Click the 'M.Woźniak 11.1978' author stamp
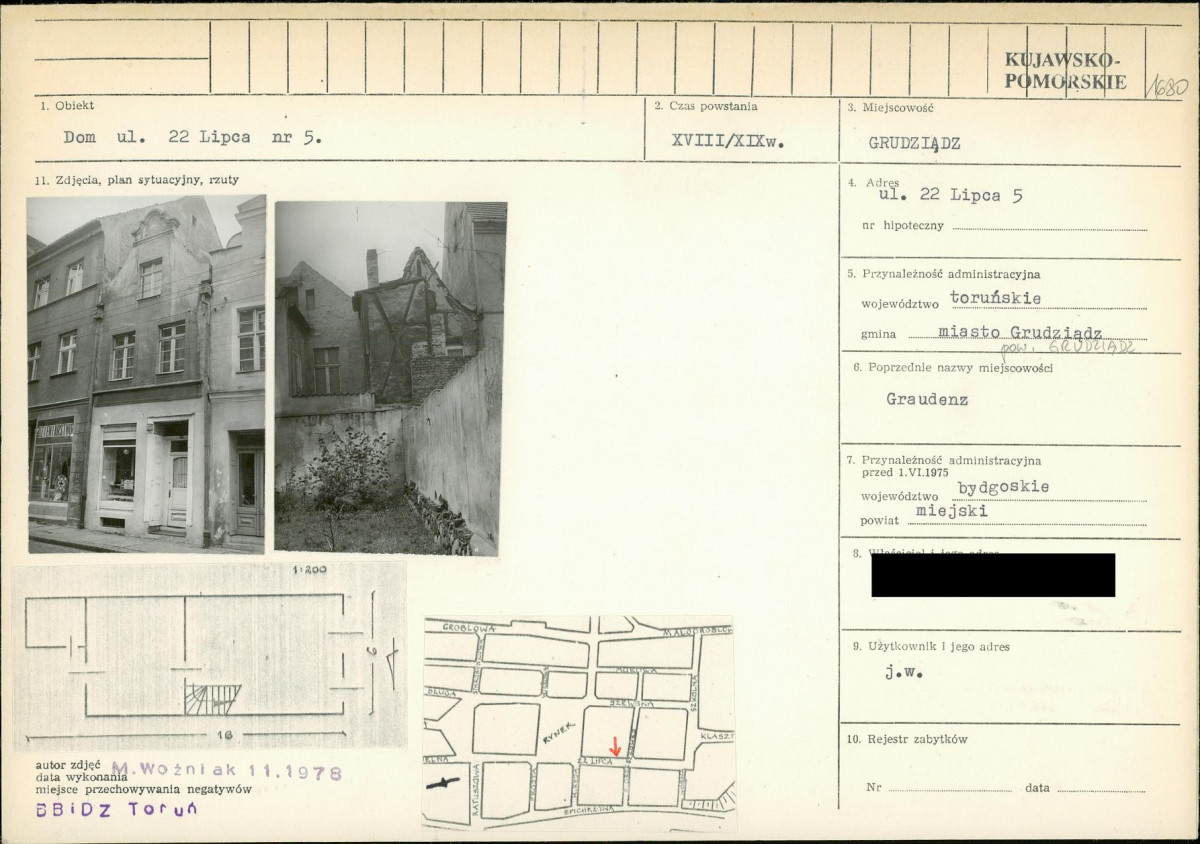 227,772
